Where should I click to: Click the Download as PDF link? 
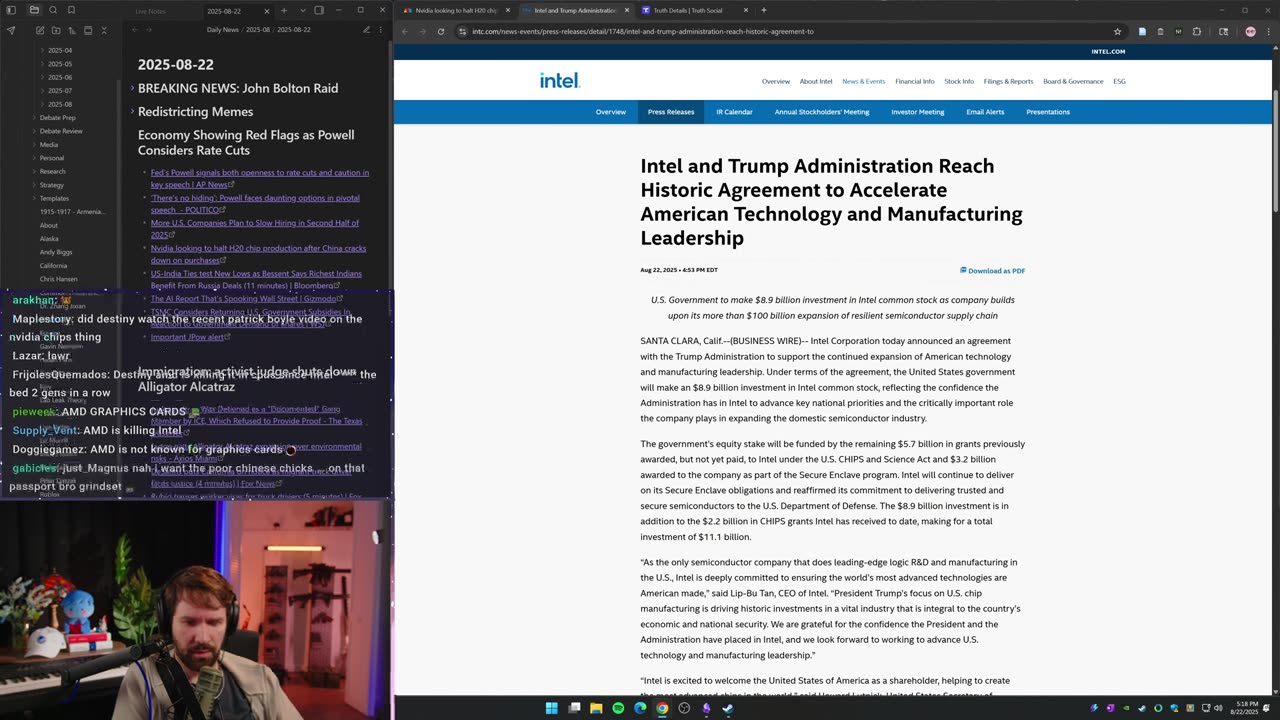coord(992,271)
